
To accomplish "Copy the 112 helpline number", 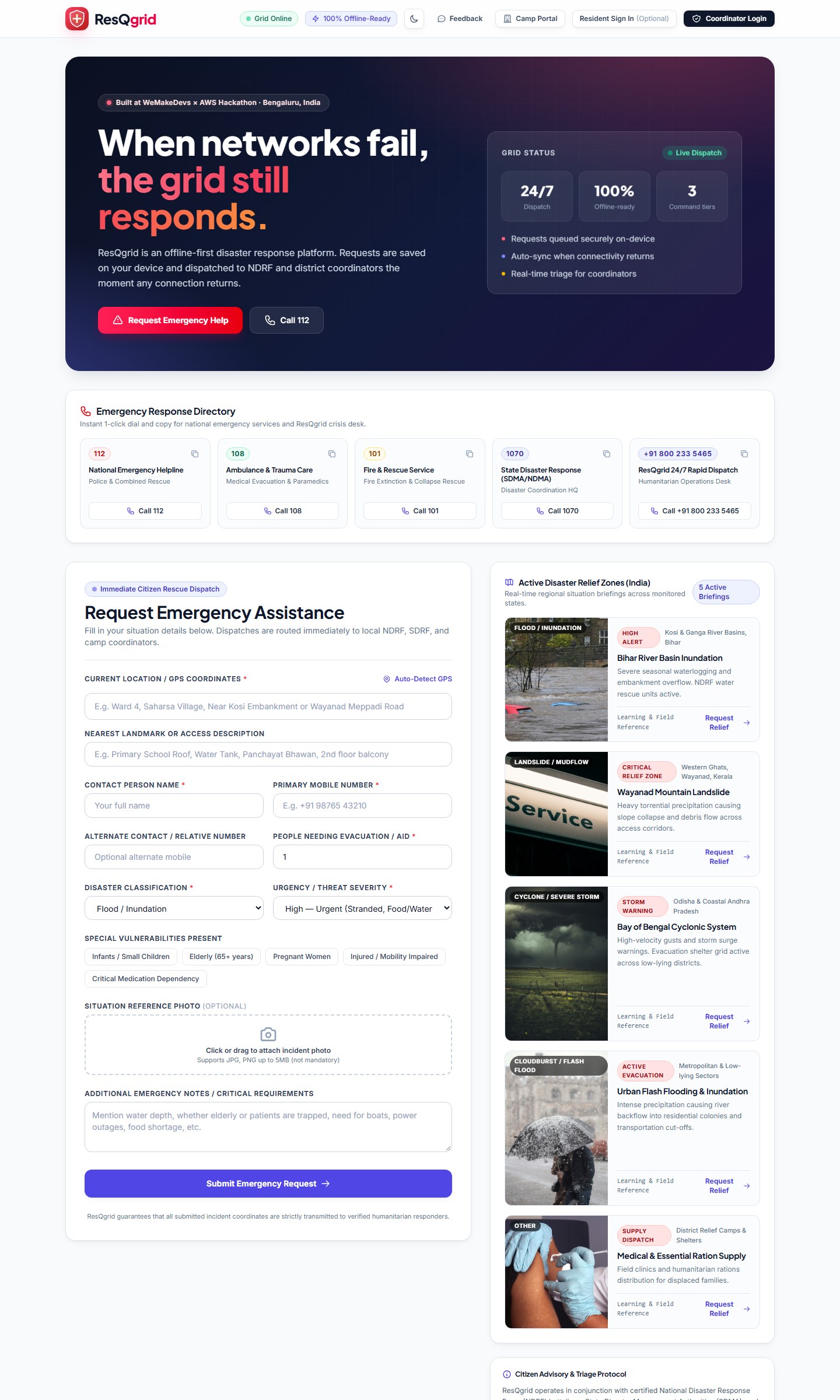I will coord(195,454).
